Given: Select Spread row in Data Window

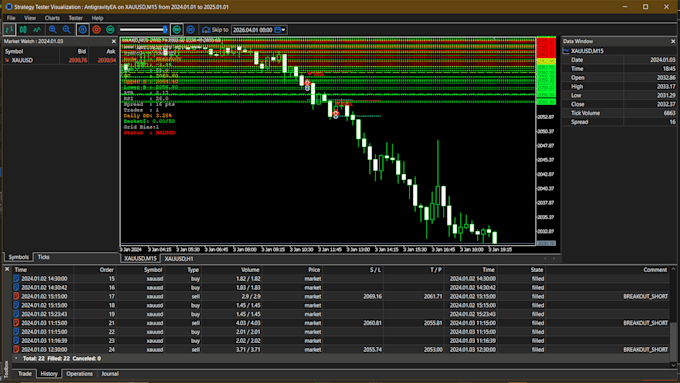Looking at the screenshot, I should [619, 122].
